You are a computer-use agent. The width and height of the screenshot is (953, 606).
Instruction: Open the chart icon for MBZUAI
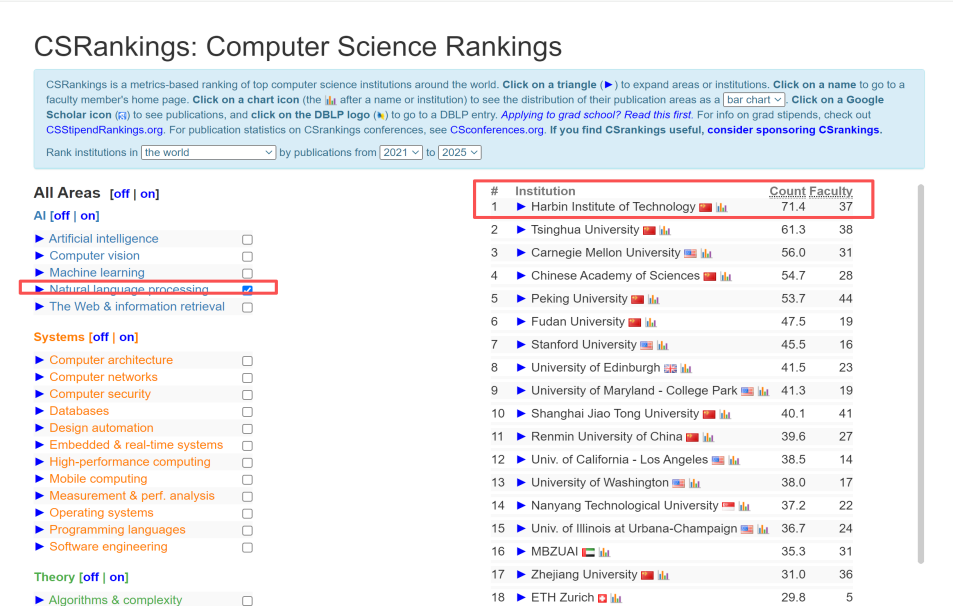604,552
